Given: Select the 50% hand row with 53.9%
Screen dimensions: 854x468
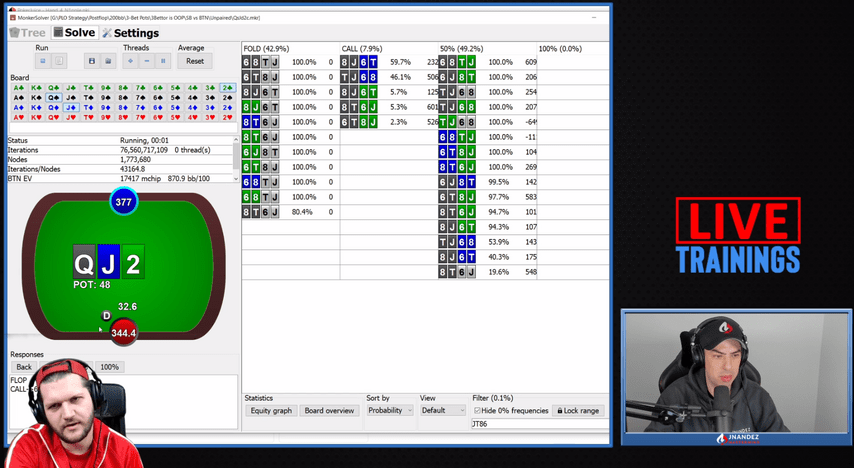Looking at the screenshot, I should point(487,242).
